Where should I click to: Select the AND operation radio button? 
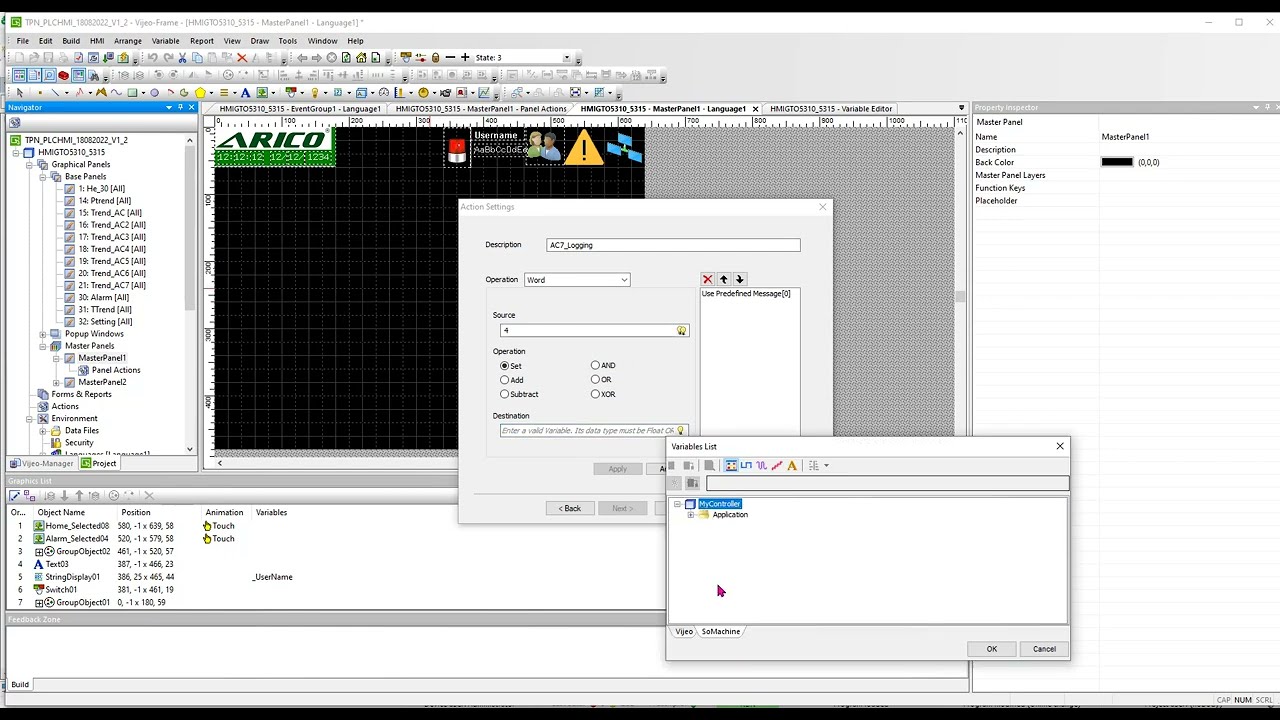595,365
